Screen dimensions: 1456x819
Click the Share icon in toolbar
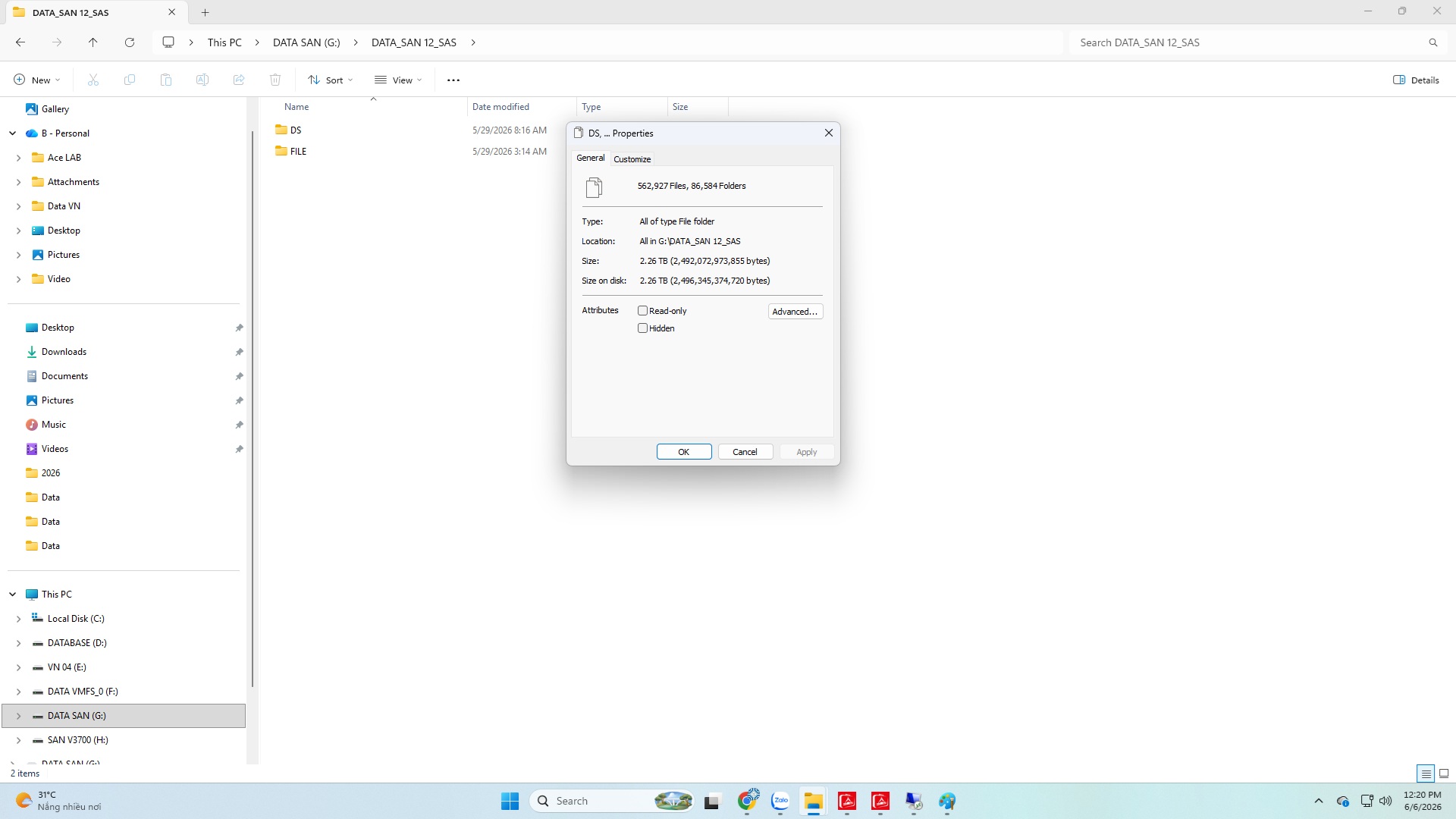point(239,80)
